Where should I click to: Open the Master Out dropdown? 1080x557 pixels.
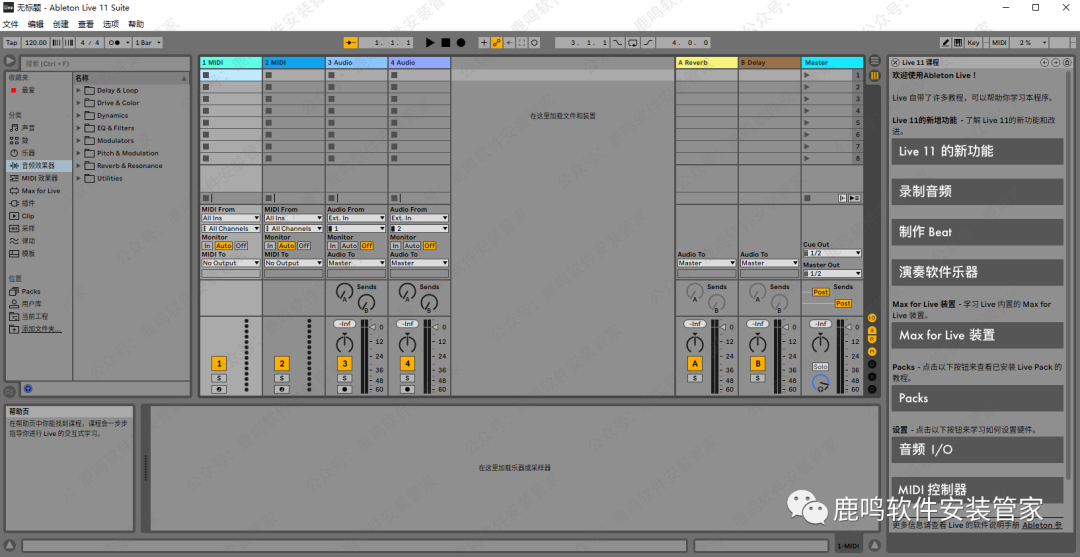(x=832, y=273)
